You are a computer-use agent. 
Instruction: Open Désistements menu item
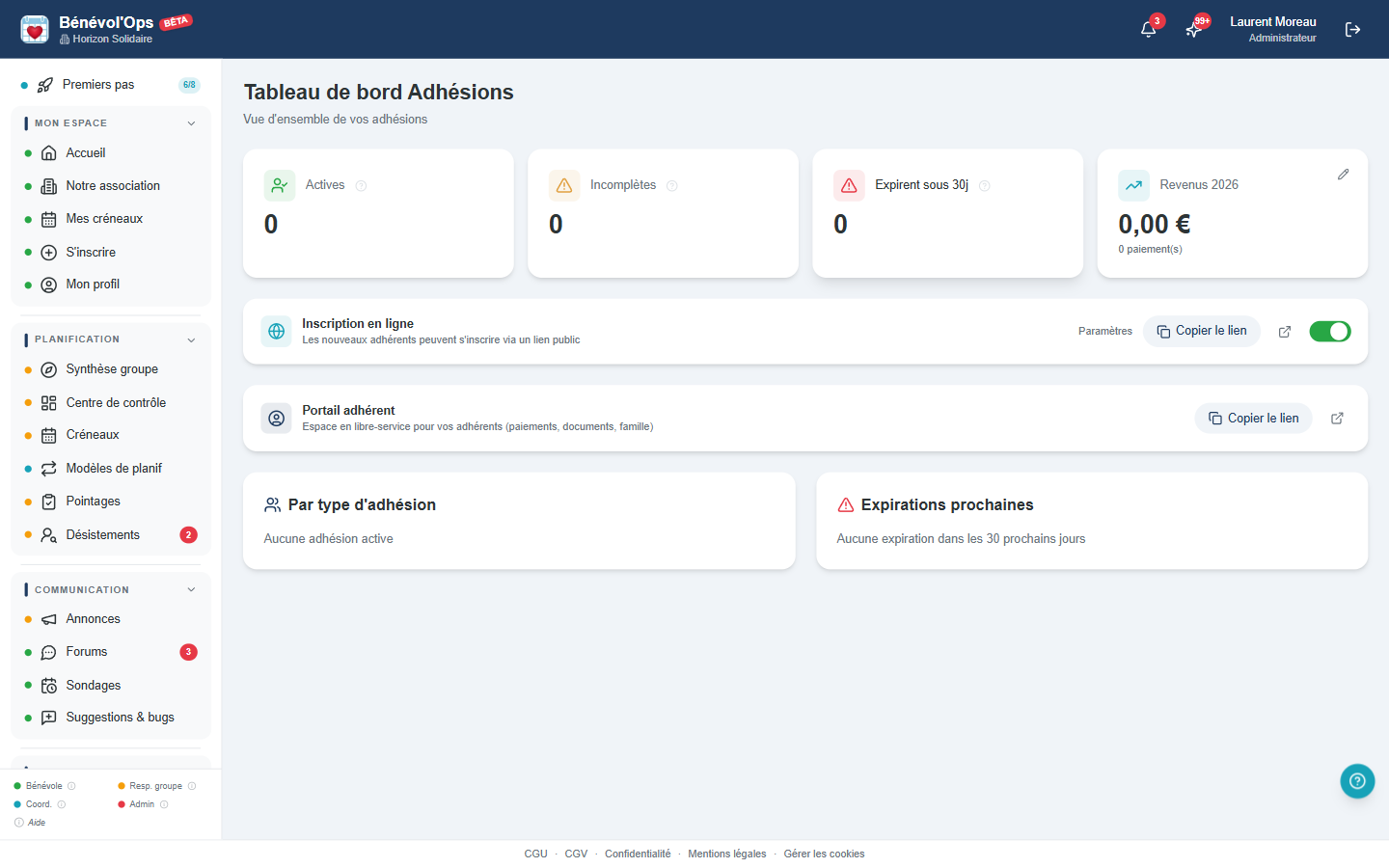[x=110, y=535]
